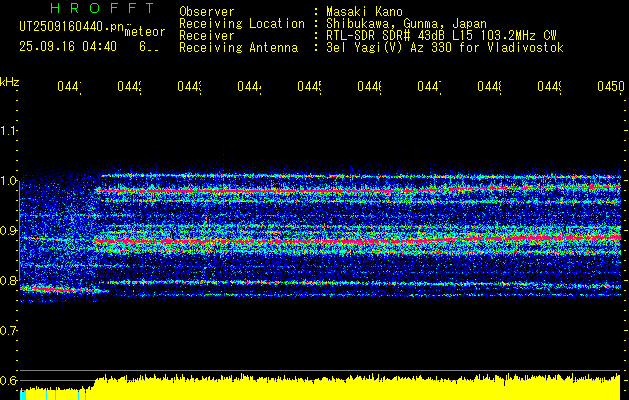This screenshot has height=400, width=629.
Task: Click the cyan segment of the power graph
Action: tap(50, 392)
